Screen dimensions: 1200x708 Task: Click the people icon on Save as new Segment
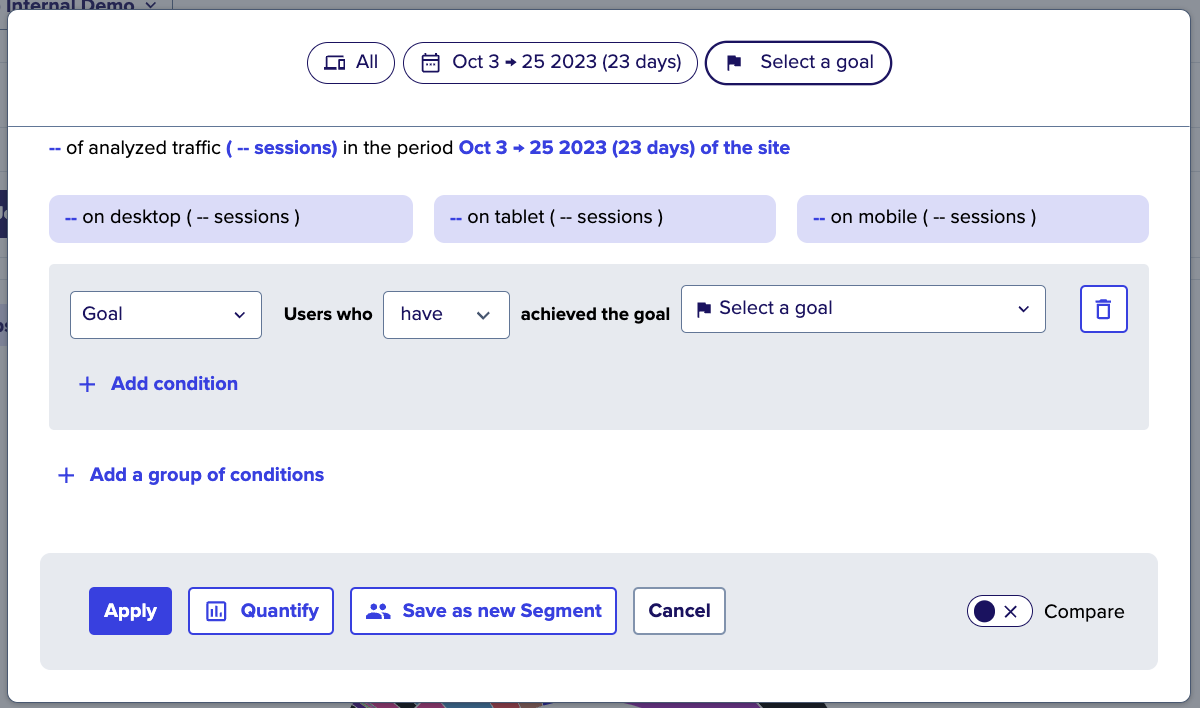tap(379, 610)
